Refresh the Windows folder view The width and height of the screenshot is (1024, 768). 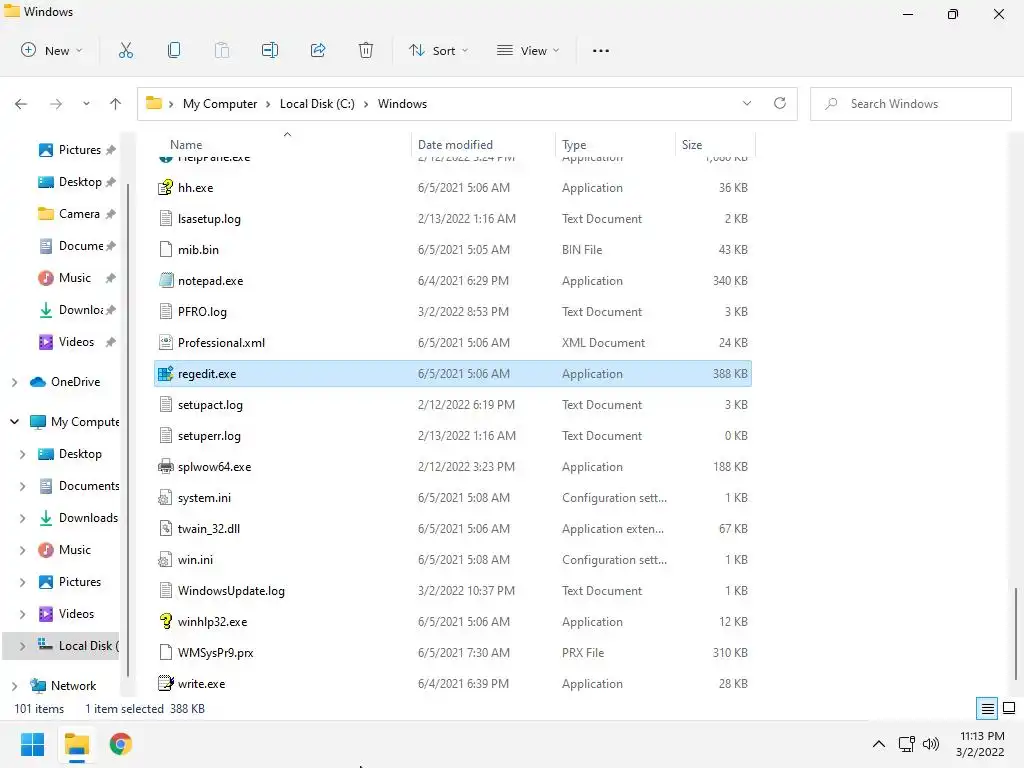780,103
